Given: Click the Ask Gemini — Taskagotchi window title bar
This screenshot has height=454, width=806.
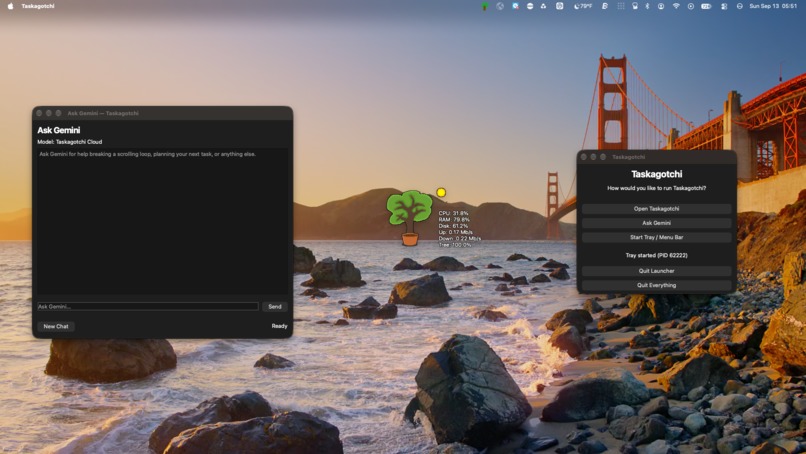Looking at the screenshot, I should (x=162, y=113).
